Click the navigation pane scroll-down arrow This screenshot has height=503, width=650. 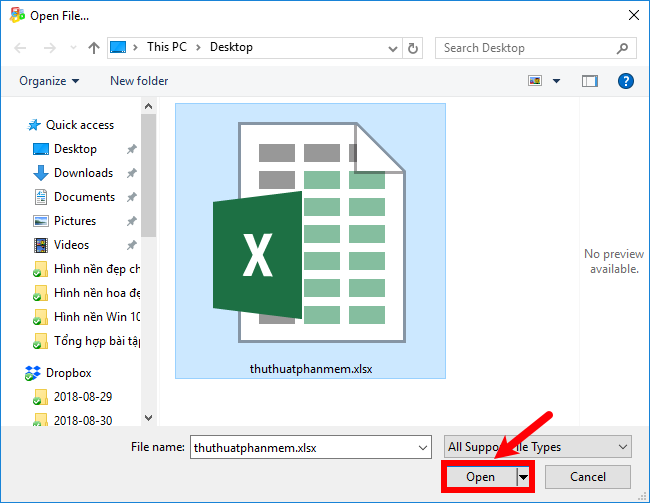point(148,418)
